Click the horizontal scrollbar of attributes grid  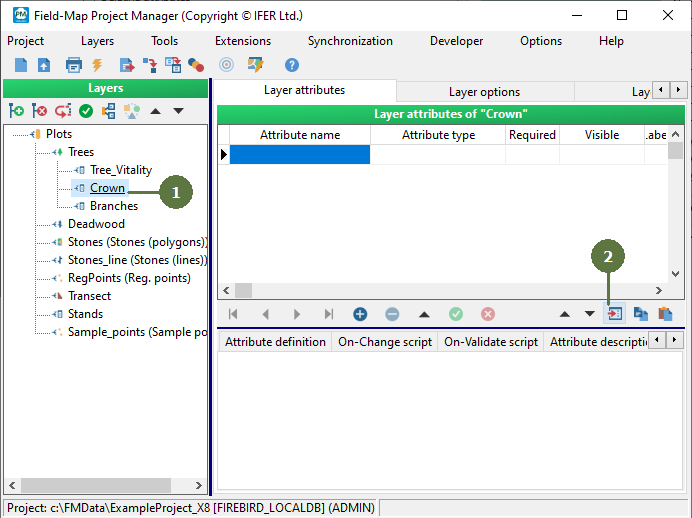[x=440, y=291]
